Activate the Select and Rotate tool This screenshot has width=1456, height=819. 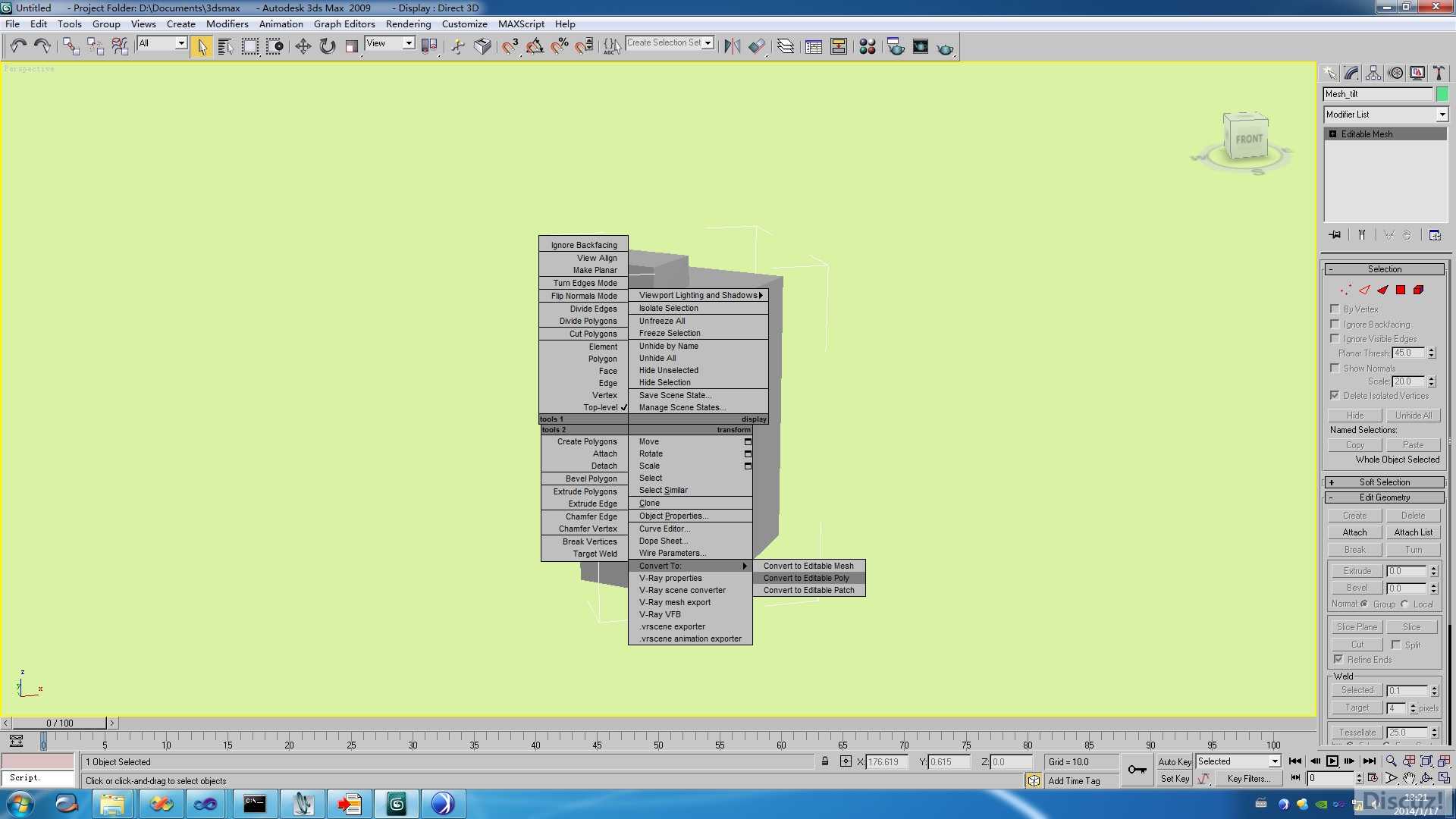click(x=327, y=46)
